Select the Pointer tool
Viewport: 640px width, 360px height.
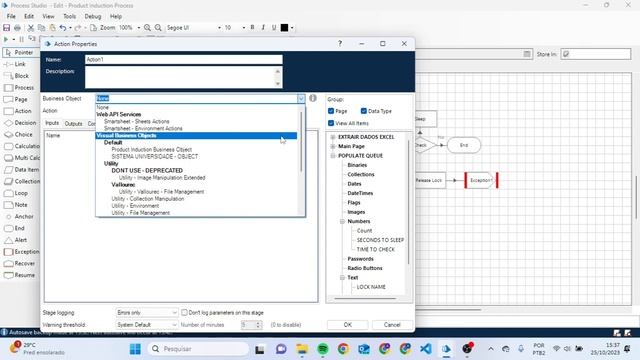tap(20, 52)
